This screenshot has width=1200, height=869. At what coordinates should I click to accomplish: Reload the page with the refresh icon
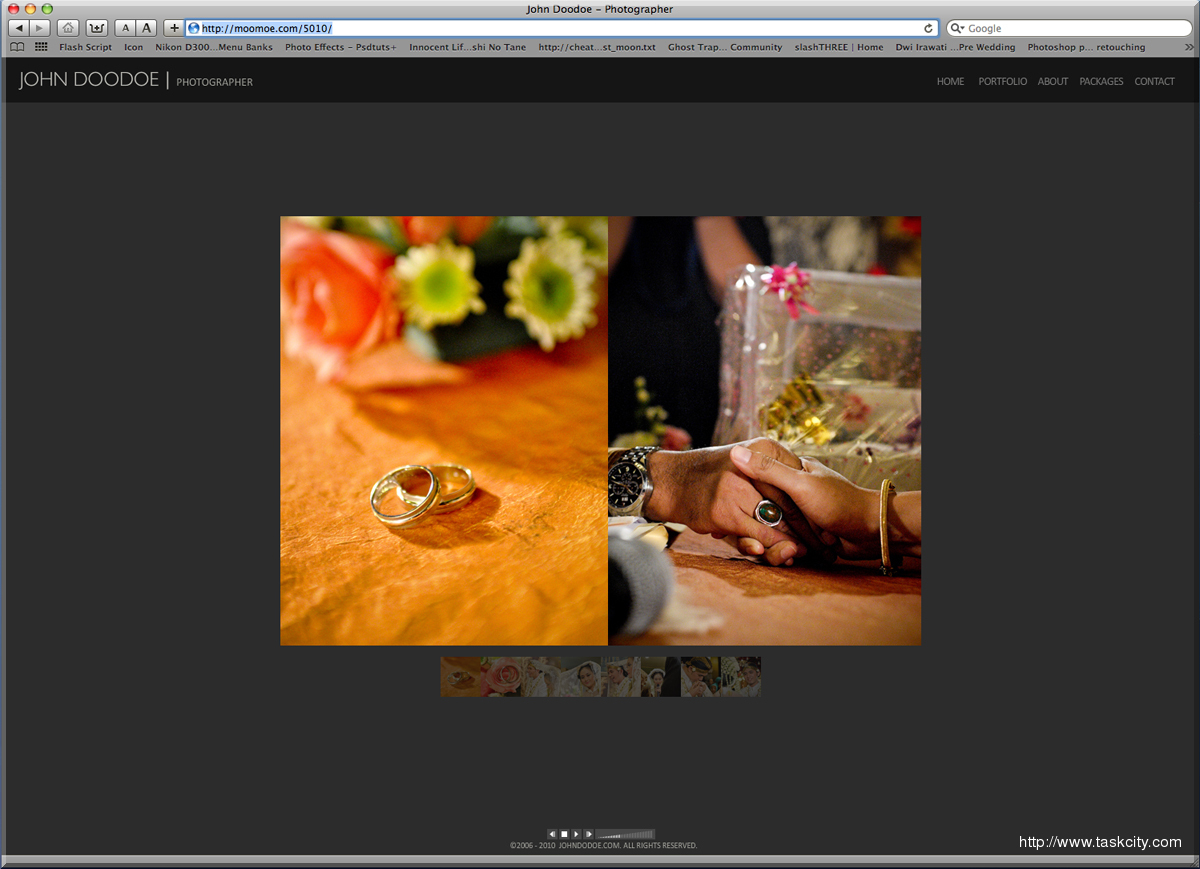[928, 28]
